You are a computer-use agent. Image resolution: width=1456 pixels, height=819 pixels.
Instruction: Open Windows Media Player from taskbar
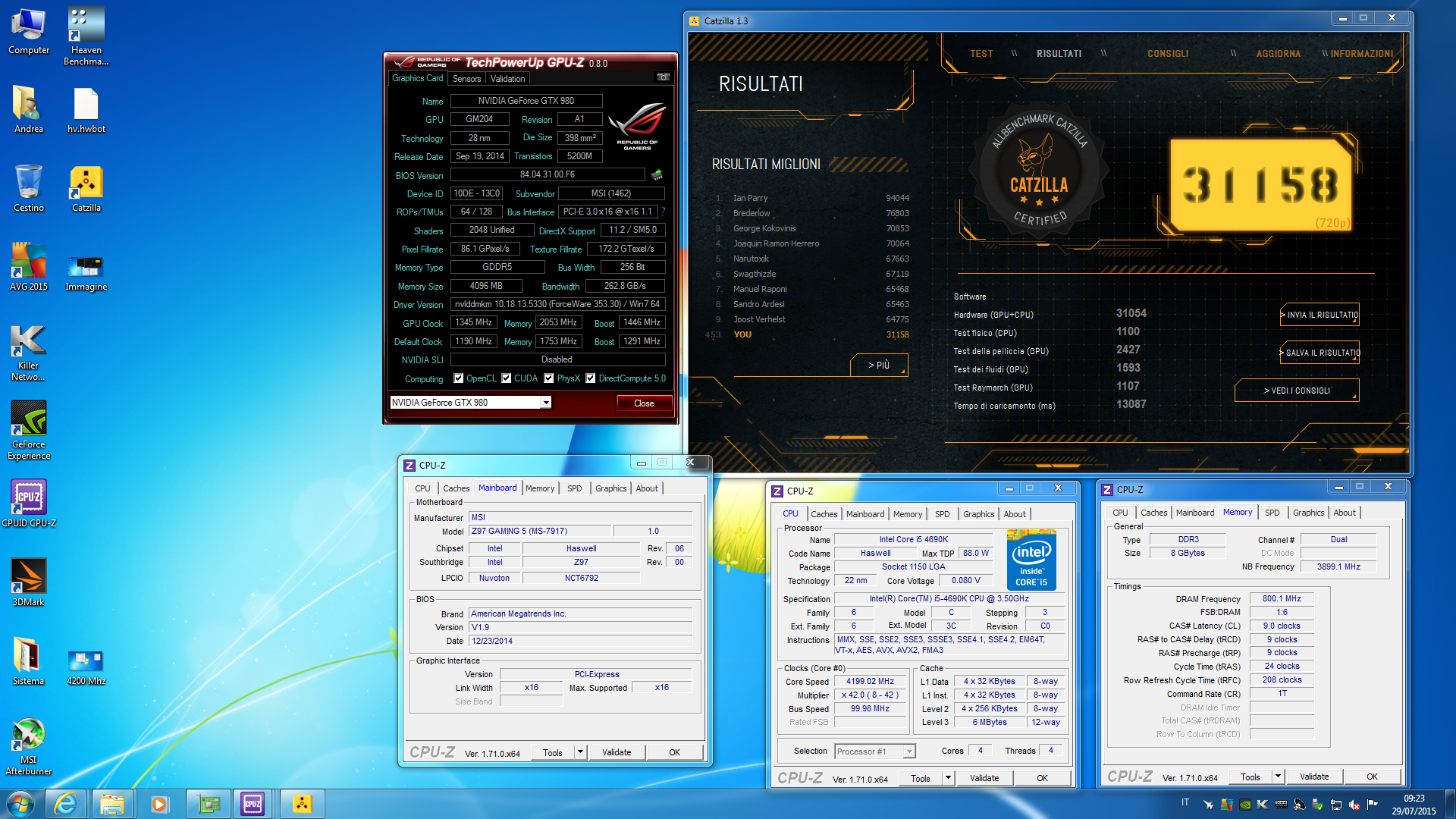pos(158,804)
